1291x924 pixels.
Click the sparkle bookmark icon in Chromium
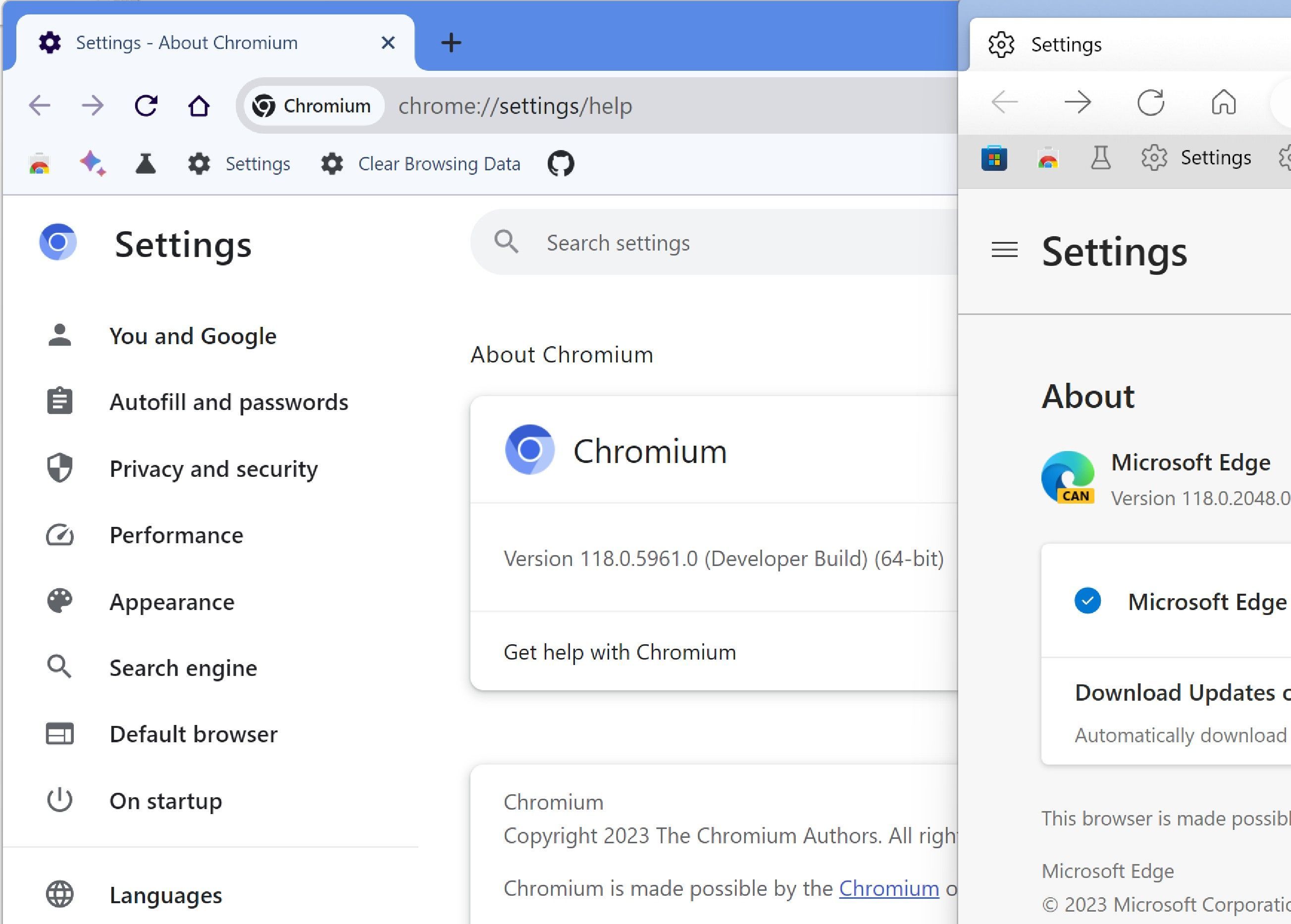pos(93,164)
